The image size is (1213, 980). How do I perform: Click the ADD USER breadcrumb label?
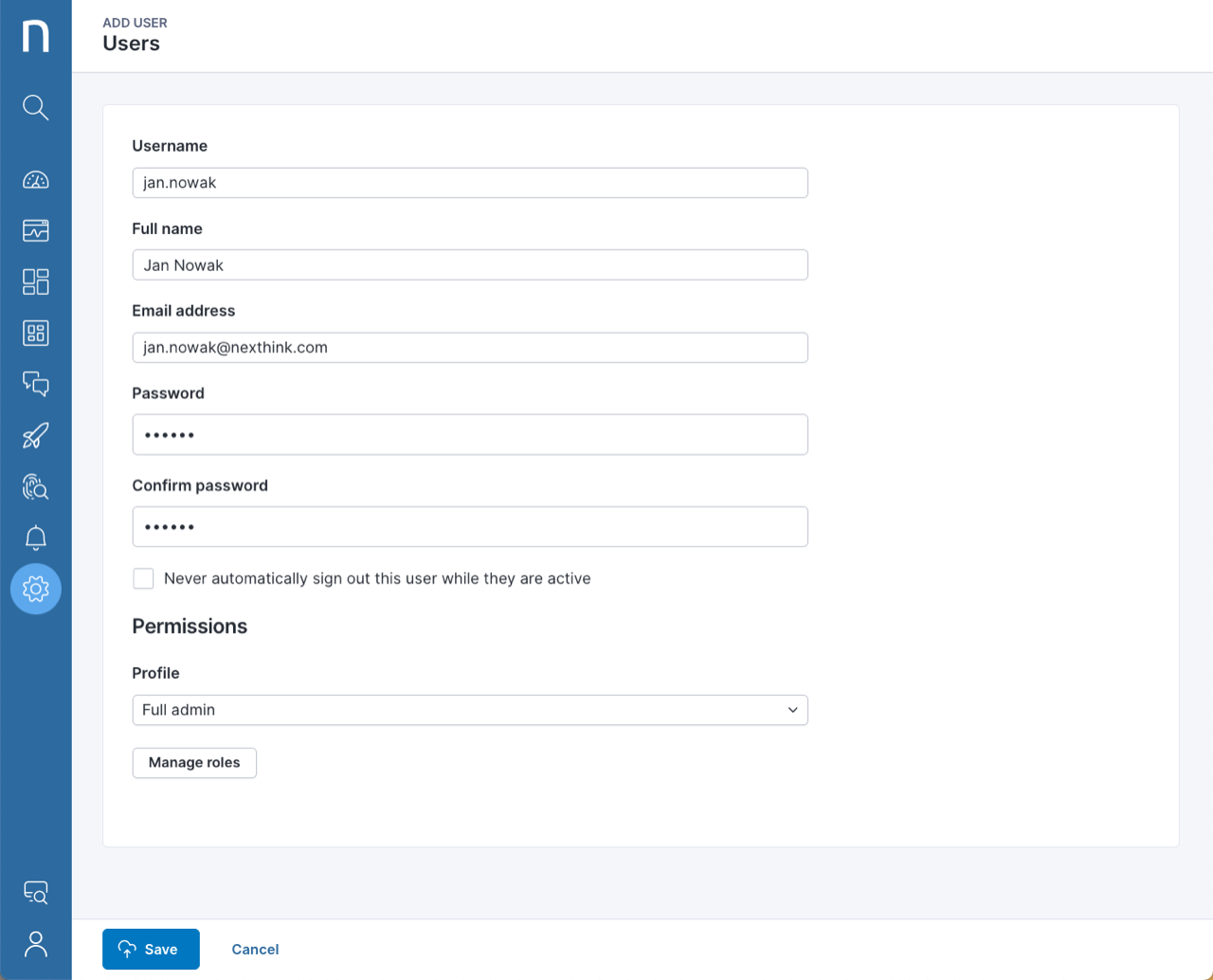click(135, 23)
